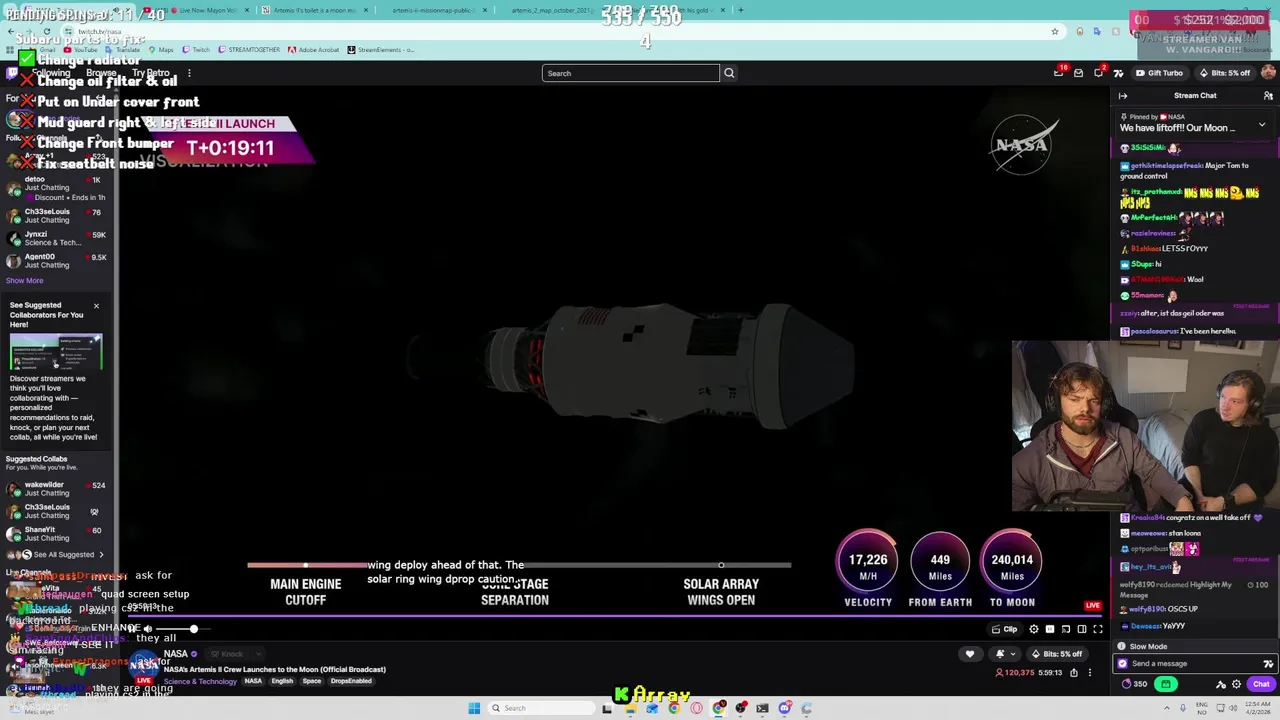
Task: Click the suggested collaborators preview thumbnail
Action: 56,351
